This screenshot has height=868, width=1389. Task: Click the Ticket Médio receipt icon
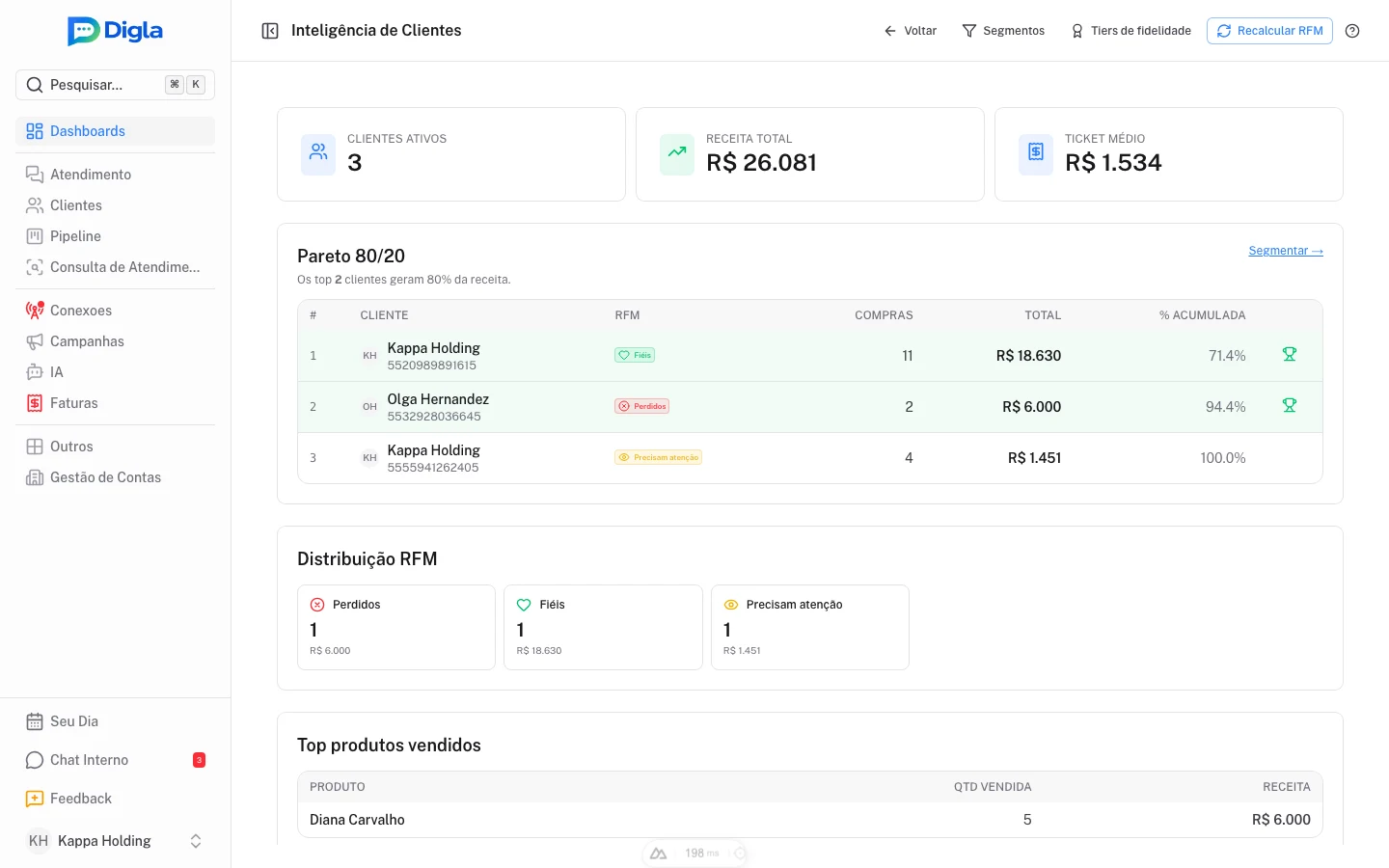[x=1036, y=154]
